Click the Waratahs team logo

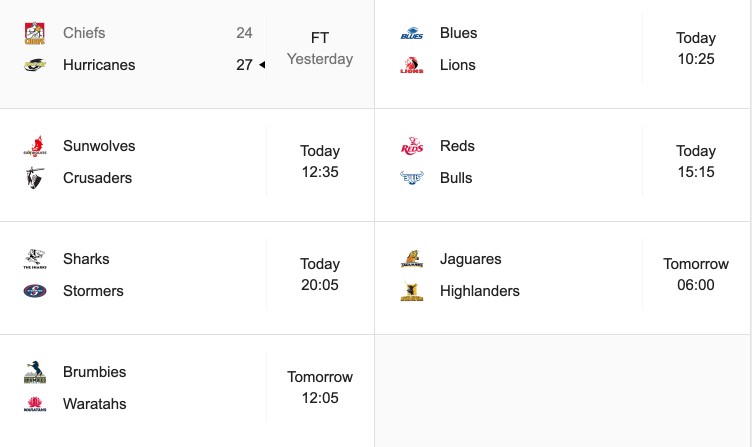tap(35, 404)
